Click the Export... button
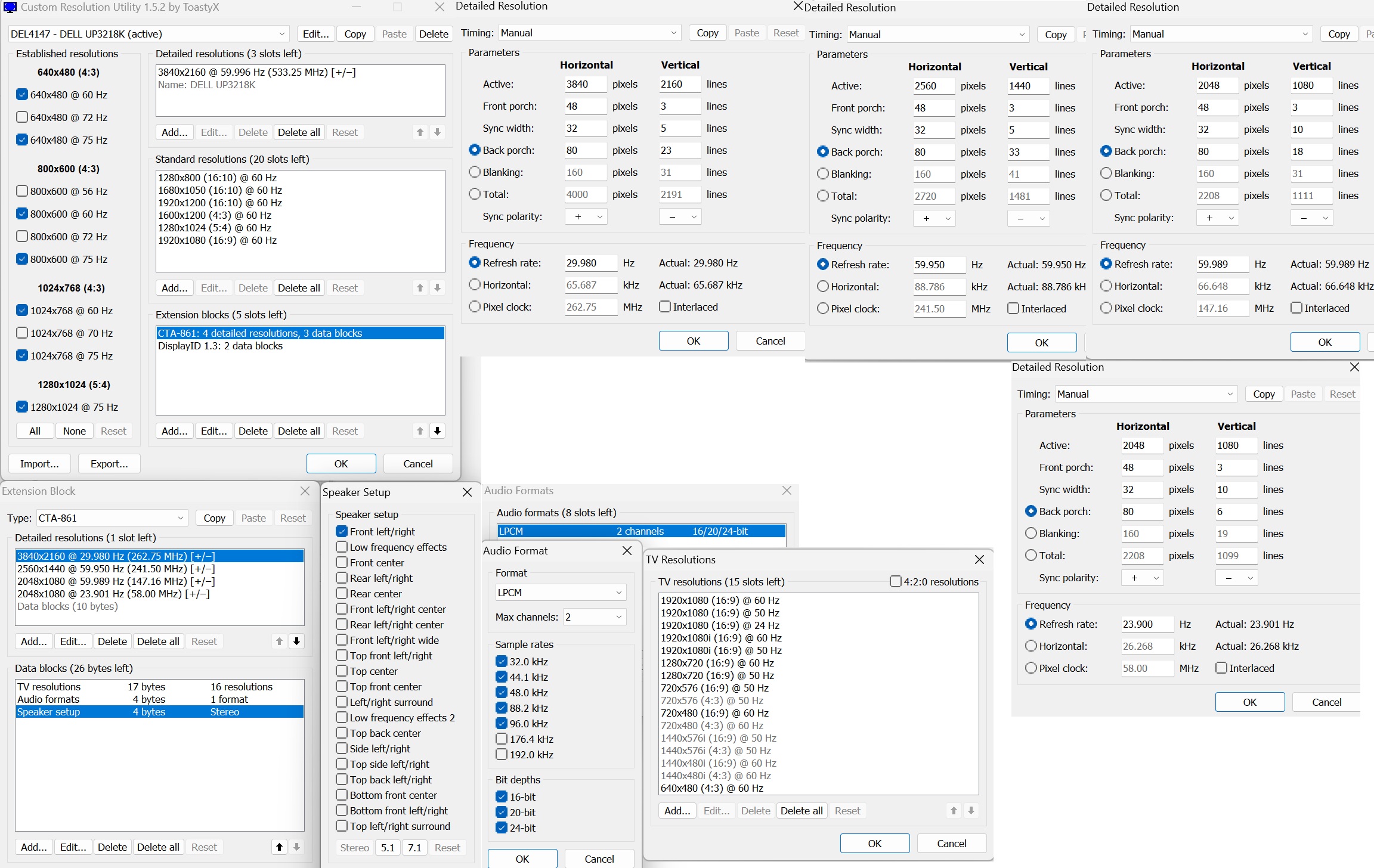Screen dimensions: 1374x868 click(x=109, y=464)
